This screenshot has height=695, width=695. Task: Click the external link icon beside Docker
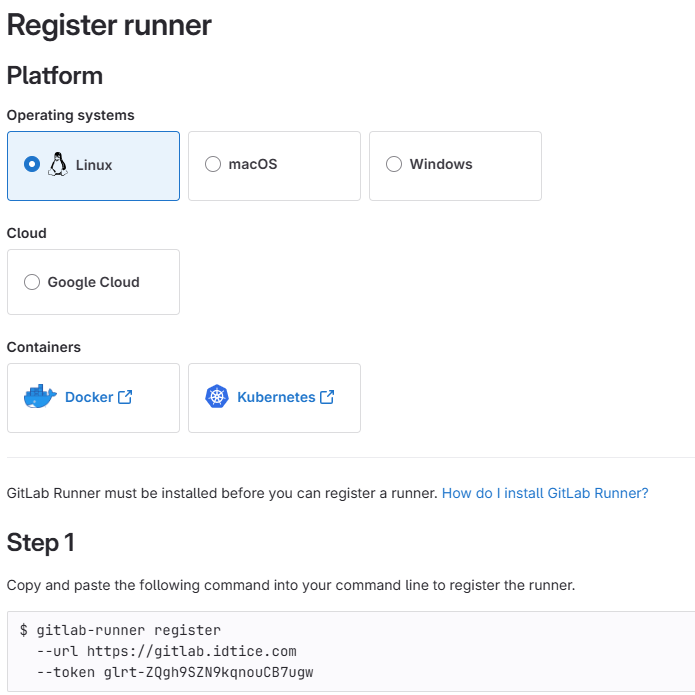(125, 397)
